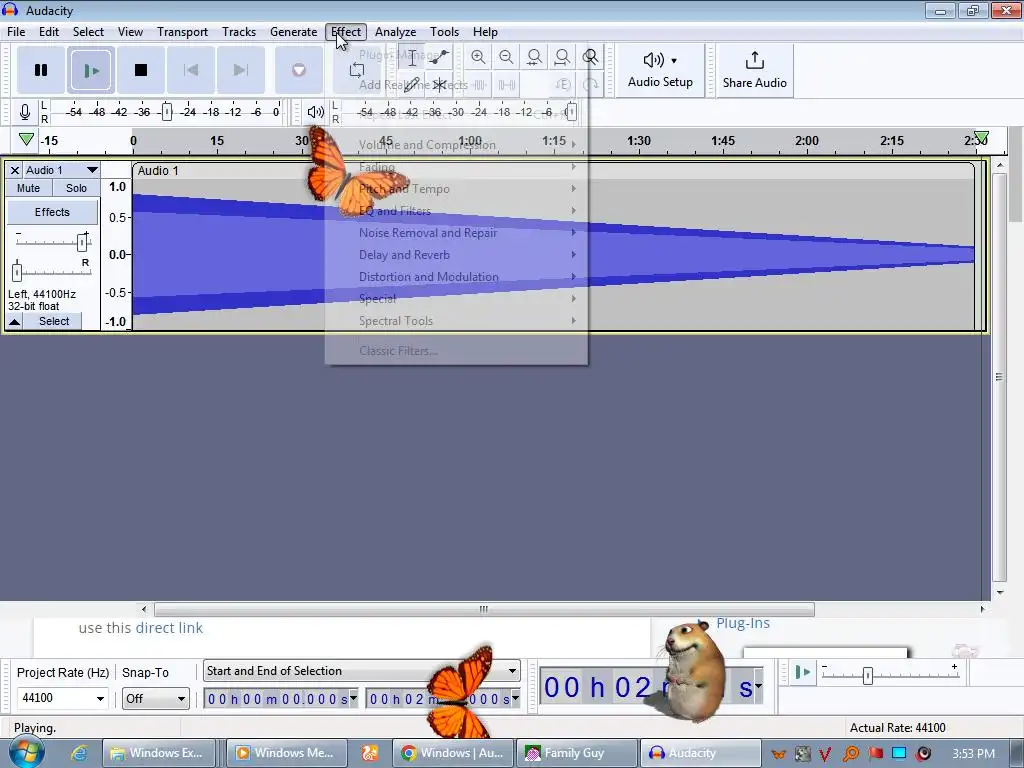The width and height of the screenshot is (1024, 768).
Task: Click the Zoom Out magnifier icon
Action: (x=506, y=57)
